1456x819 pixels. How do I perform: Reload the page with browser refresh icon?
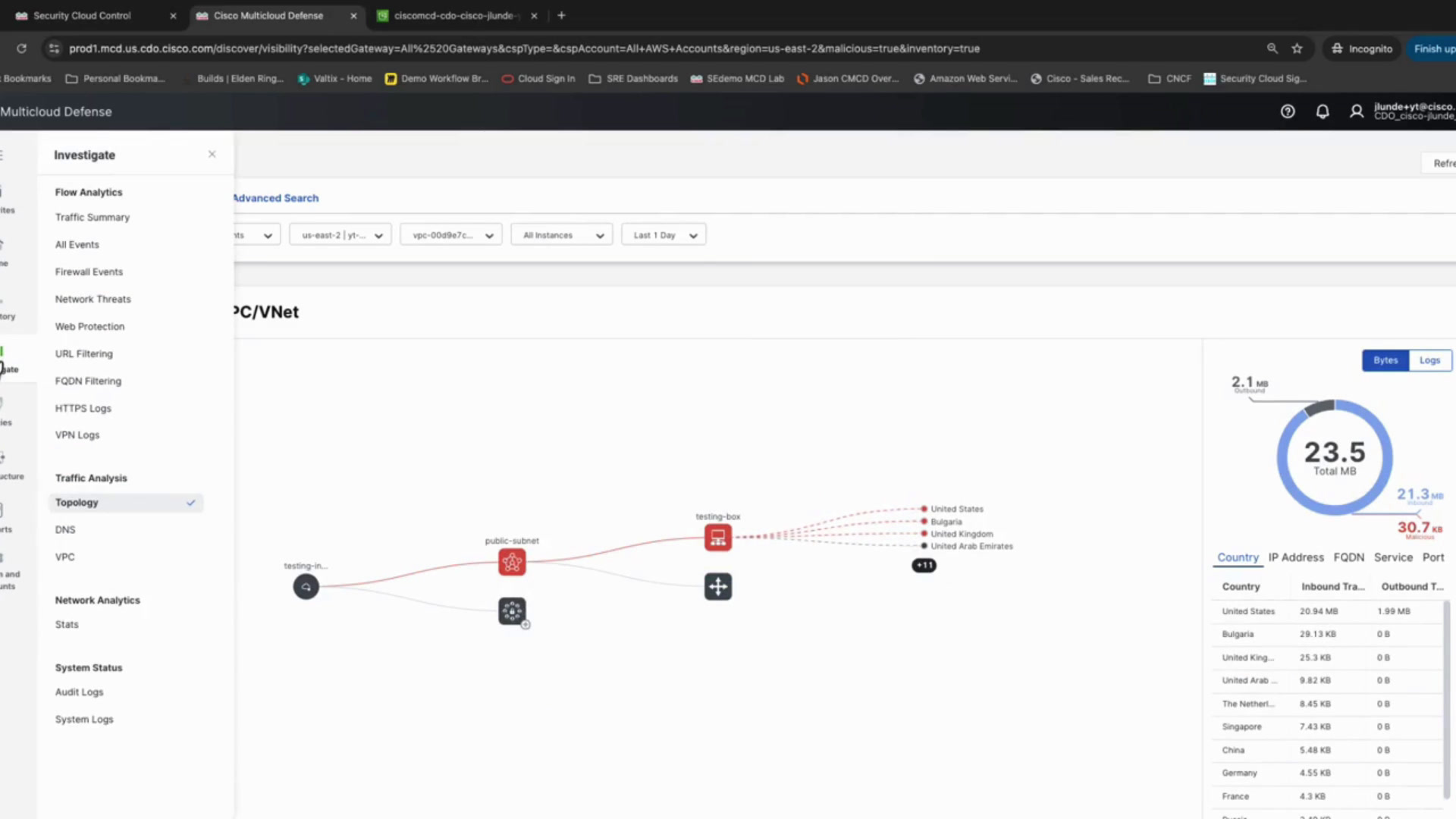21,49
